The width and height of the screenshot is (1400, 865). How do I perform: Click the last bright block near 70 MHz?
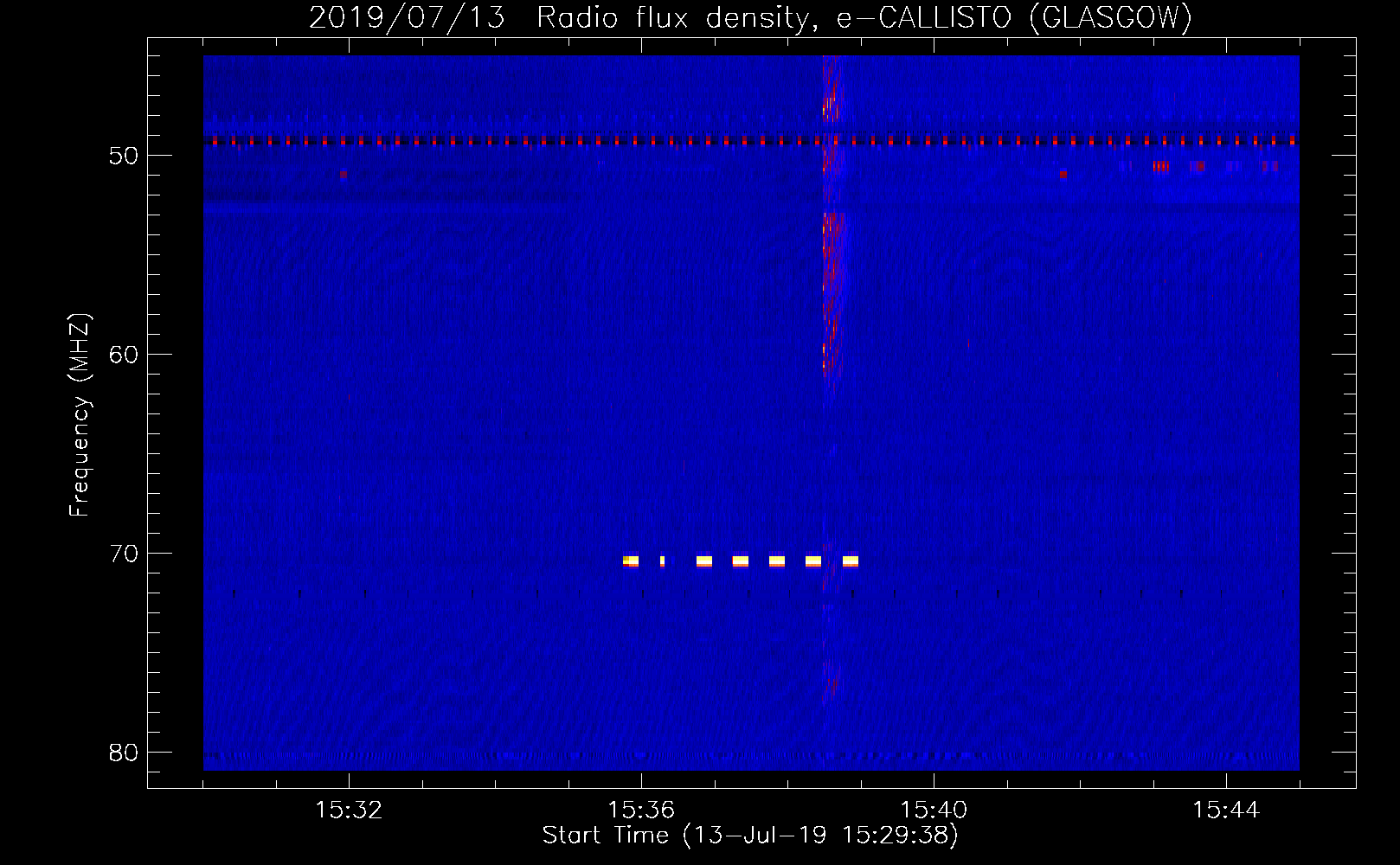point(851,561)
